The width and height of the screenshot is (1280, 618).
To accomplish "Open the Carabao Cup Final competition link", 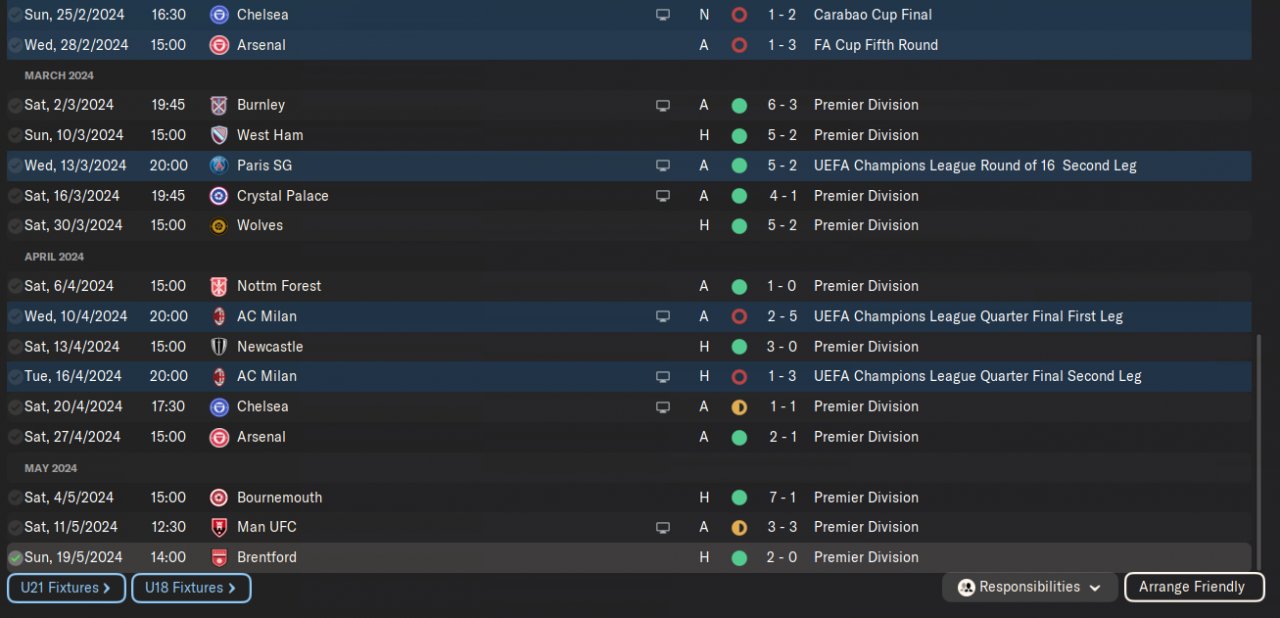I will (872, 15).
